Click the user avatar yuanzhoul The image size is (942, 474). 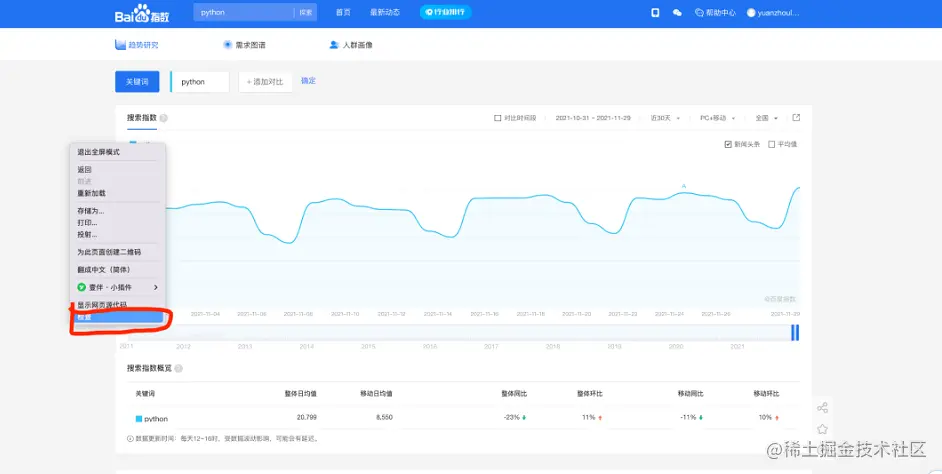[x=751, y=13]
